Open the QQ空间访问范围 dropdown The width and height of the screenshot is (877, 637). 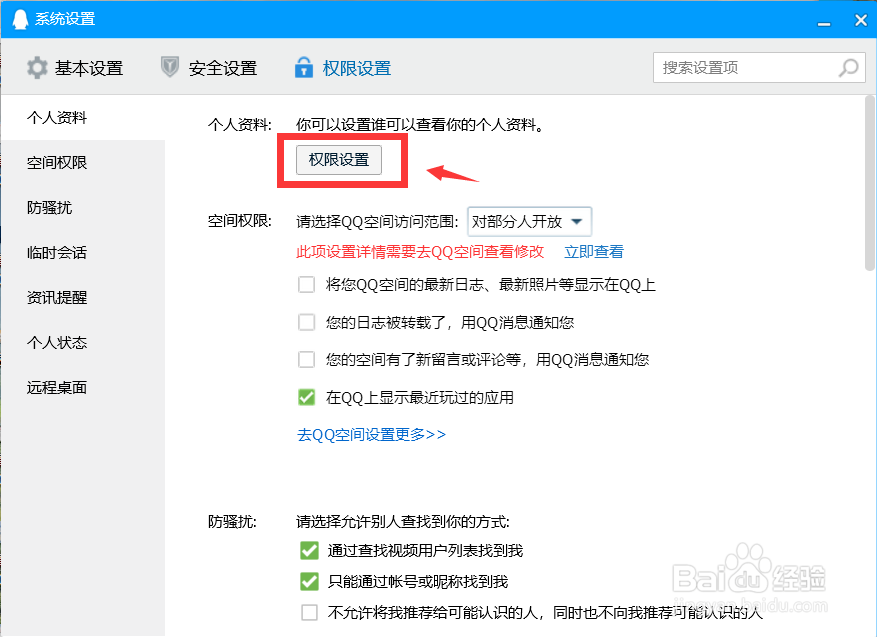click(x=529, y=221)
